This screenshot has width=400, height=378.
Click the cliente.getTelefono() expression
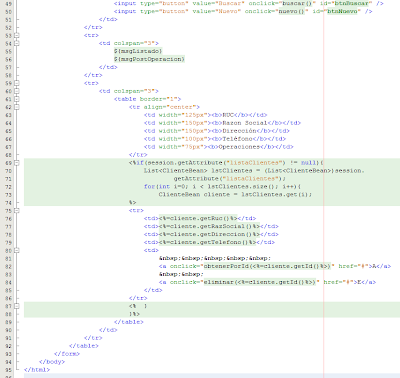tap(207, 242)
